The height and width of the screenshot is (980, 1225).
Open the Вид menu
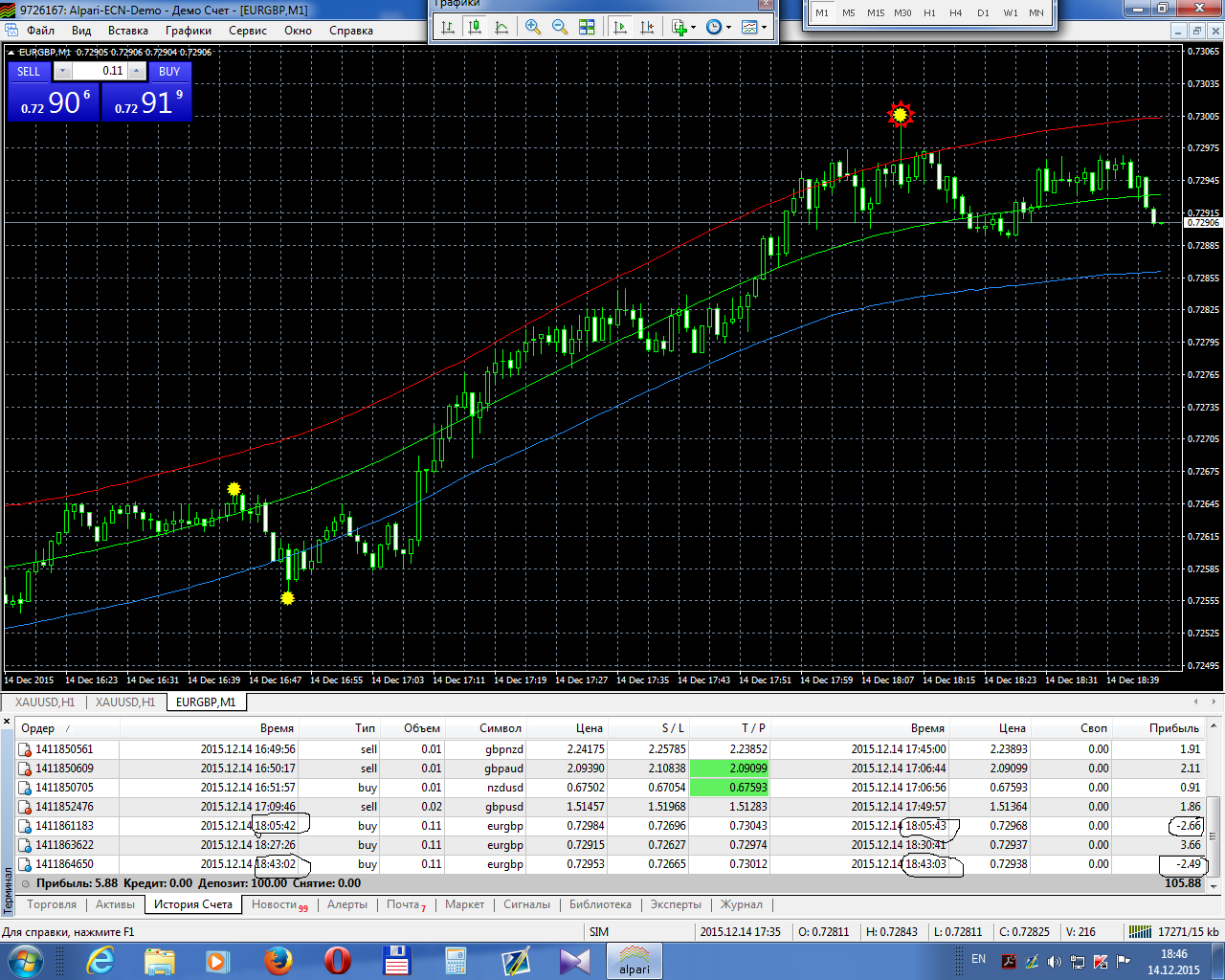click(x=81, y=31)
